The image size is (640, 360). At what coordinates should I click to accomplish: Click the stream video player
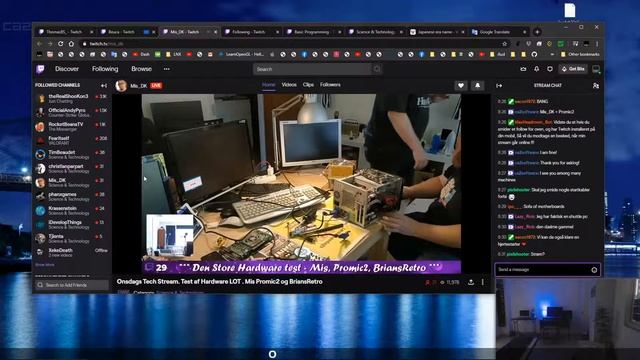(x=301, y=184)
